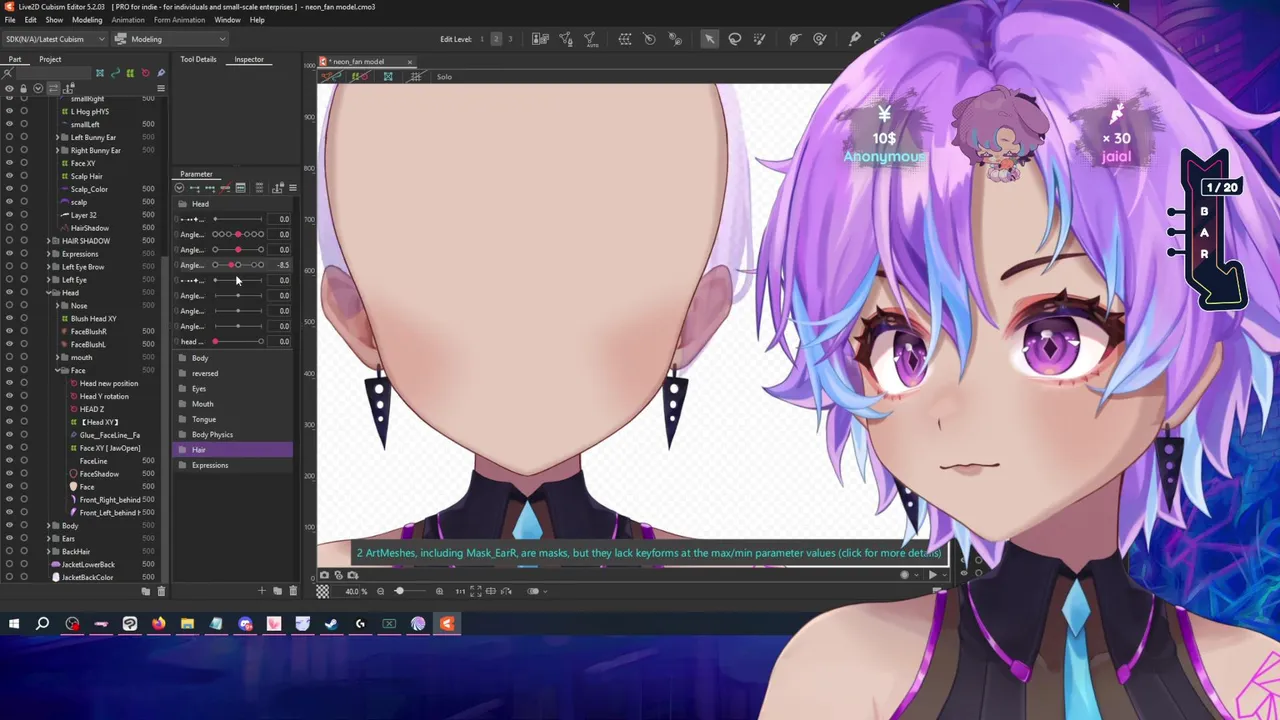Expand the Left Eye folder
The width and height of the screenshot is (1280, 720).
coord(49,280)
